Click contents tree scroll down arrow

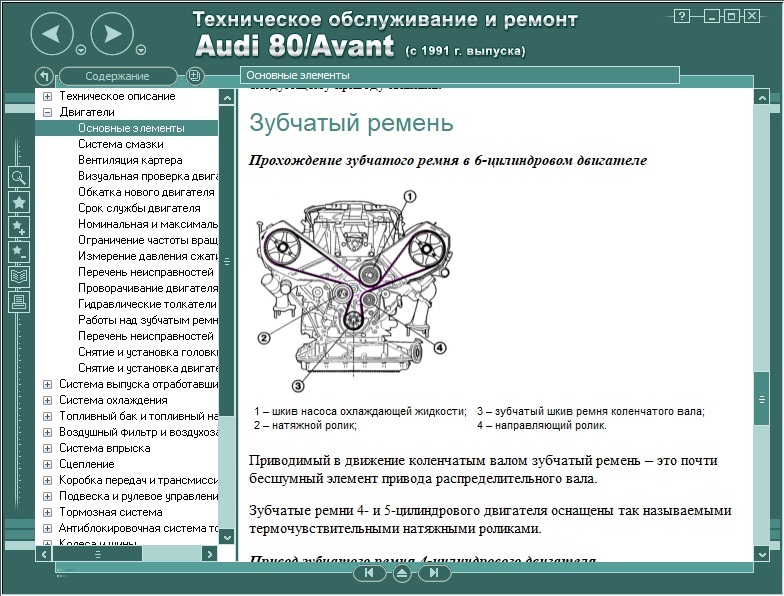point(227,538)
